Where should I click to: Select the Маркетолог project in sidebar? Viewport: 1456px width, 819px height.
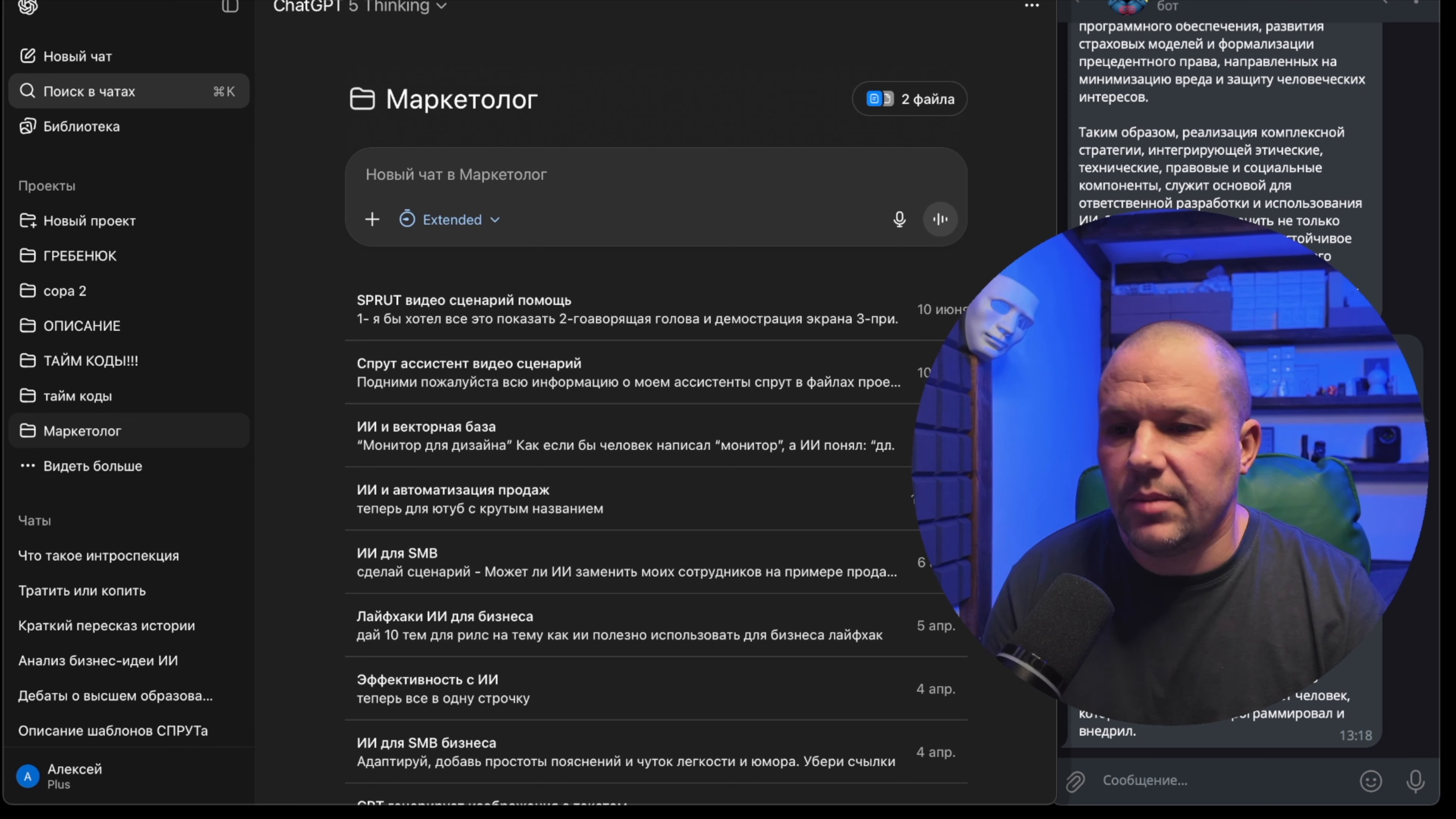click(x=129, y=431)
